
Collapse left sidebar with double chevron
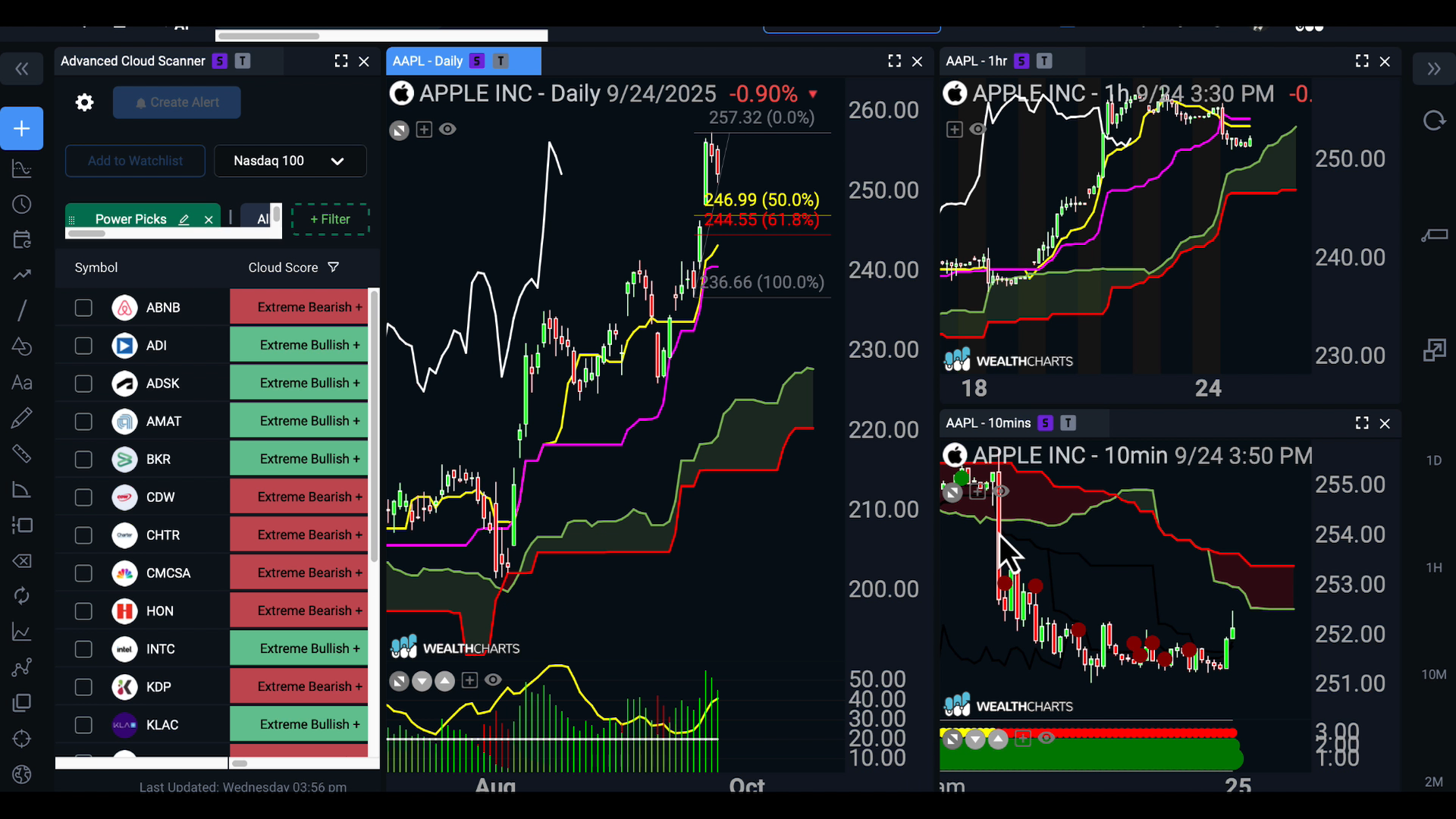(x=22, y=70)
